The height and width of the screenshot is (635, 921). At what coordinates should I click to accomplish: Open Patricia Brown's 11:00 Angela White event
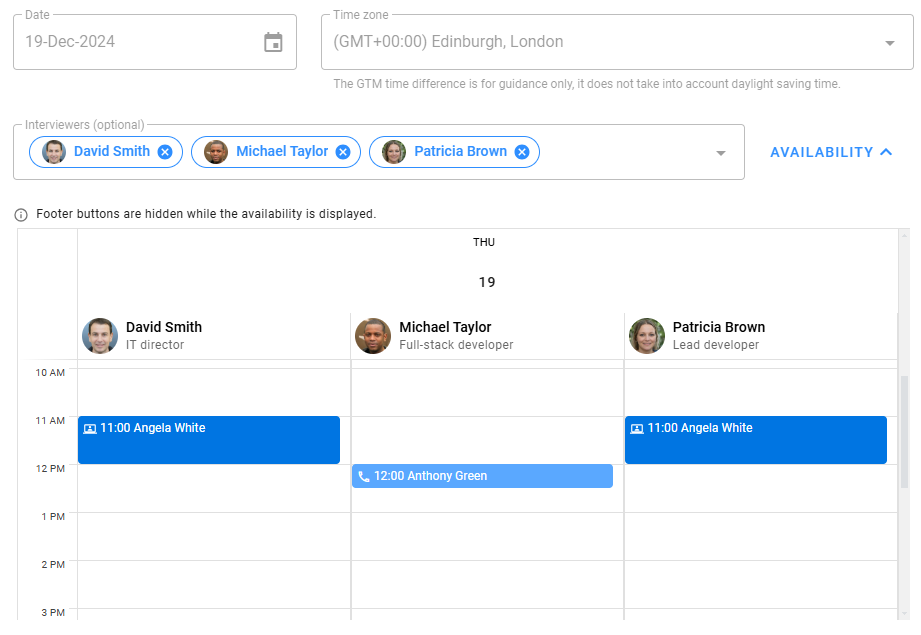point(755,440)
